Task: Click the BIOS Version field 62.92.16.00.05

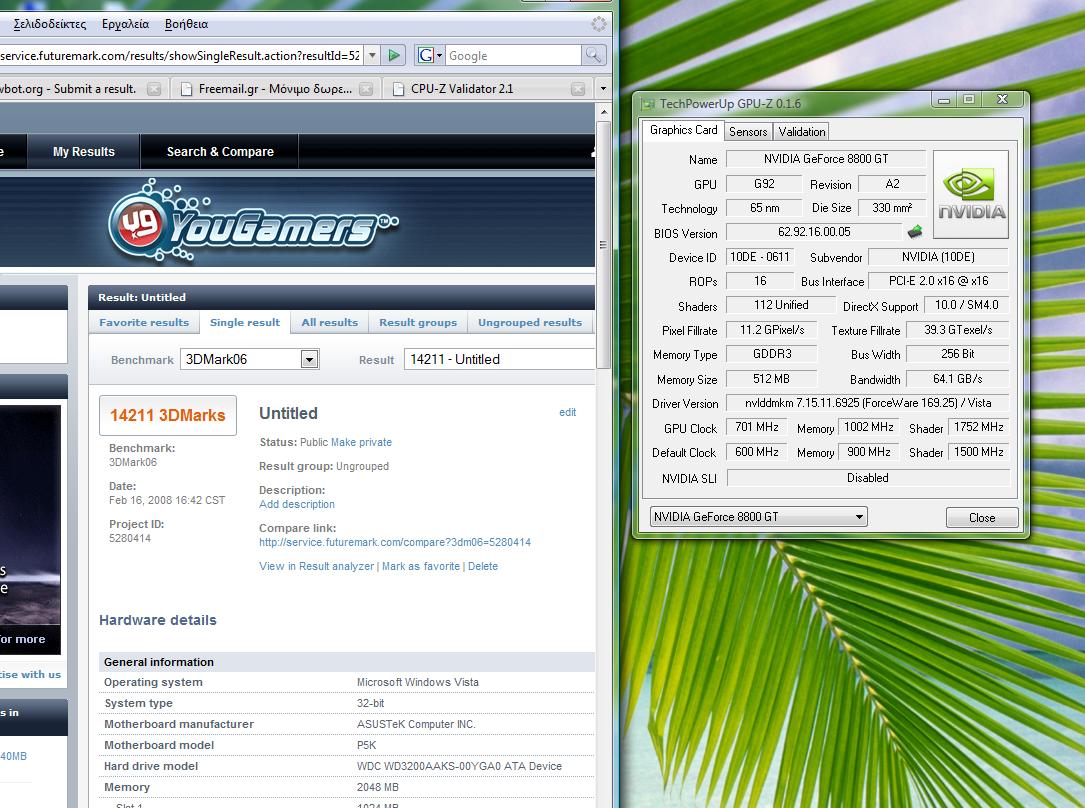Action: click(x=814, y=232)
